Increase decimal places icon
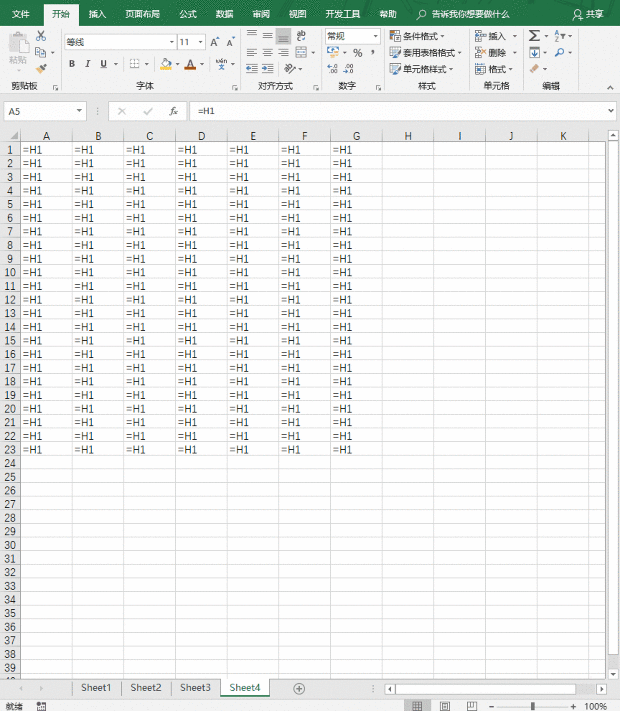 coord(332,68)
